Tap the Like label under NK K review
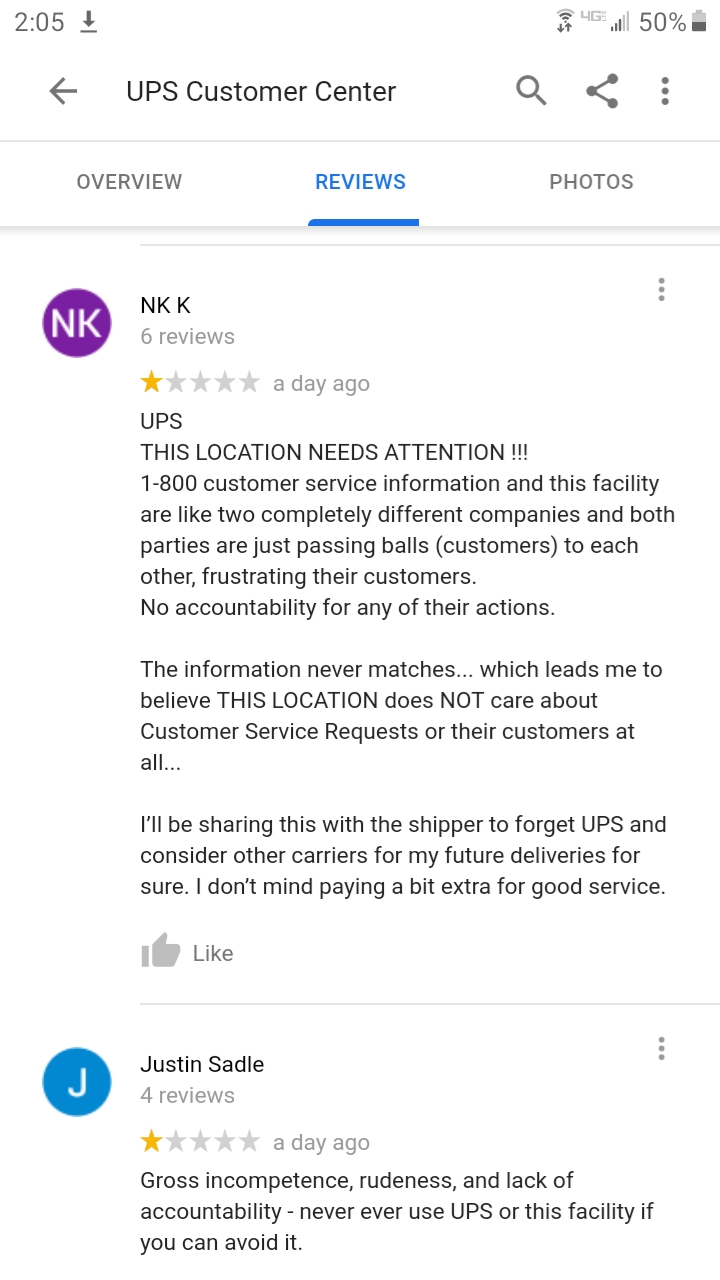The width and height of the screenshot is (720, 1280). (x=213, y=953)
